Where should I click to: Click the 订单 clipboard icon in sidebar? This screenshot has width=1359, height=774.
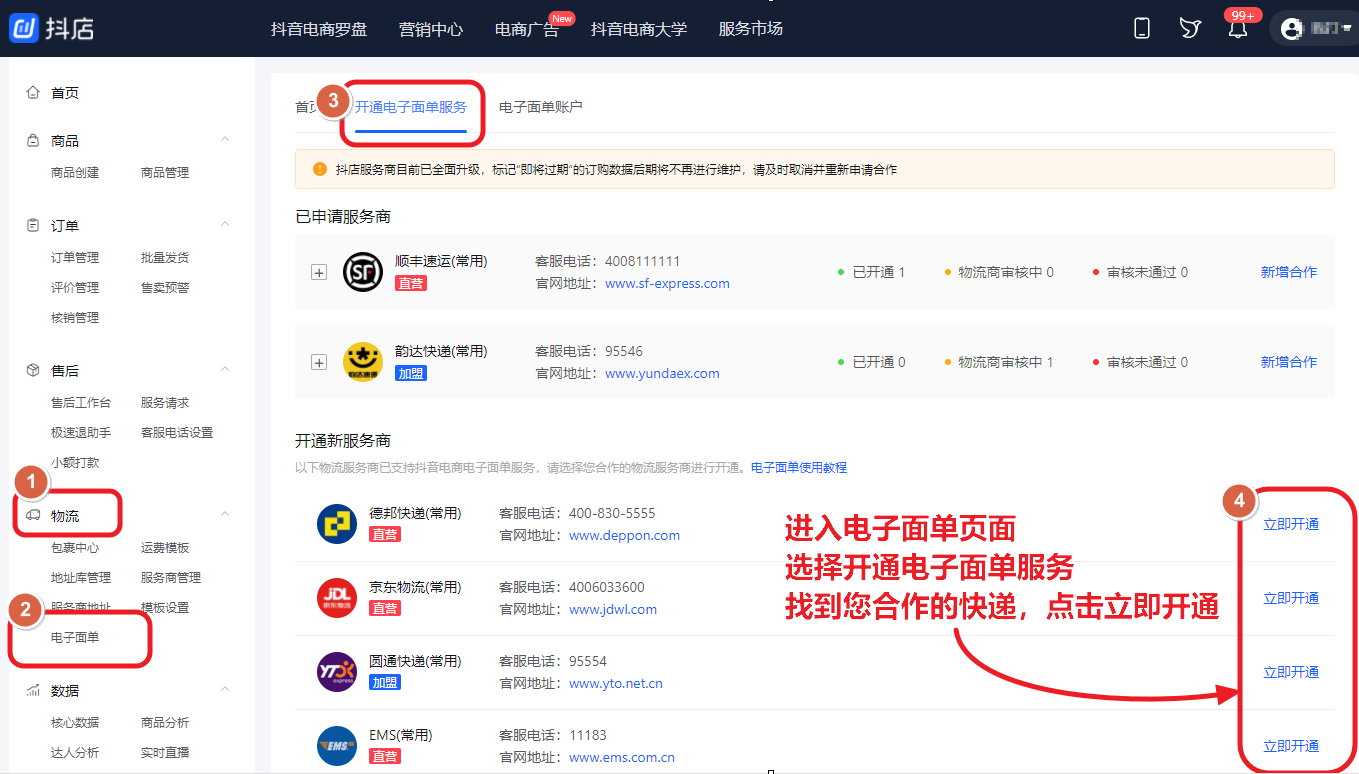[x=33, y=226]
